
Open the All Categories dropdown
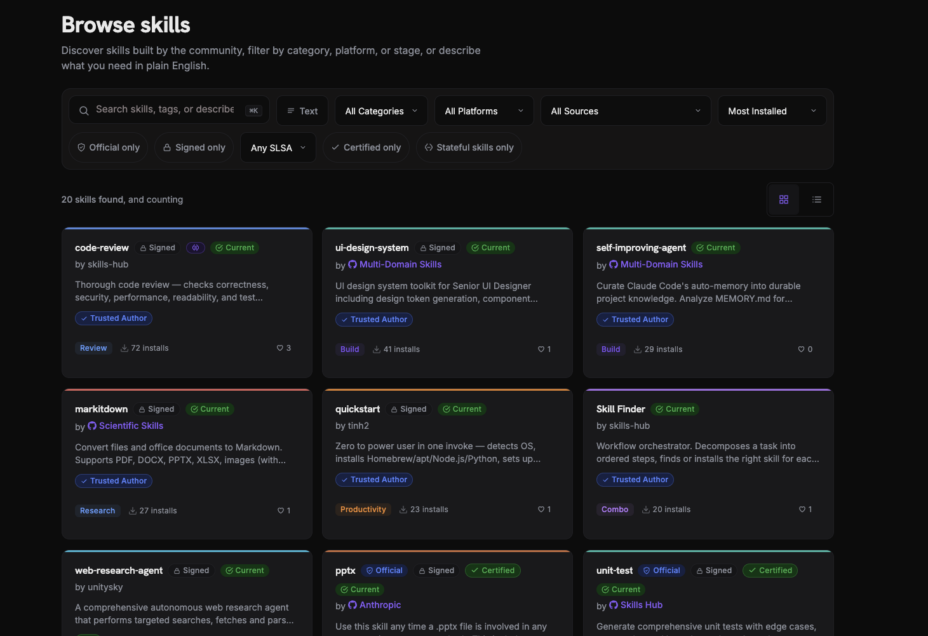tap(381, 111)
